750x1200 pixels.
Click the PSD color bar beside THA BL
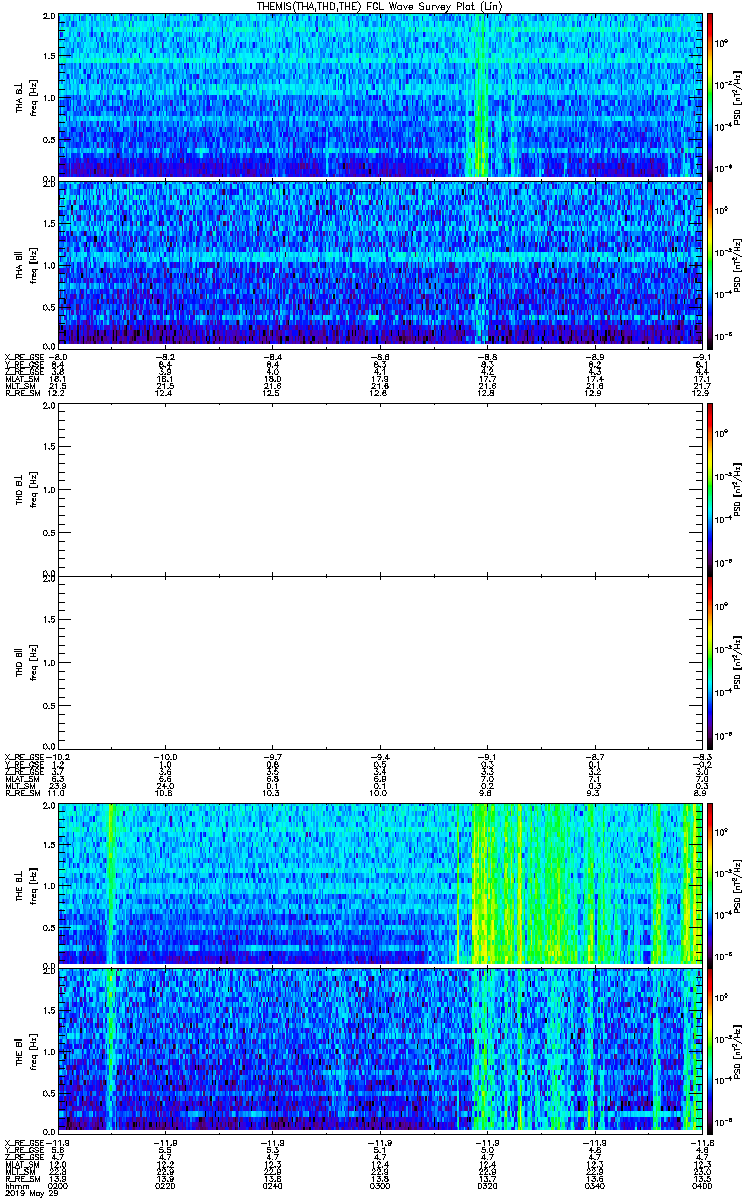click(x=710, y=97)
